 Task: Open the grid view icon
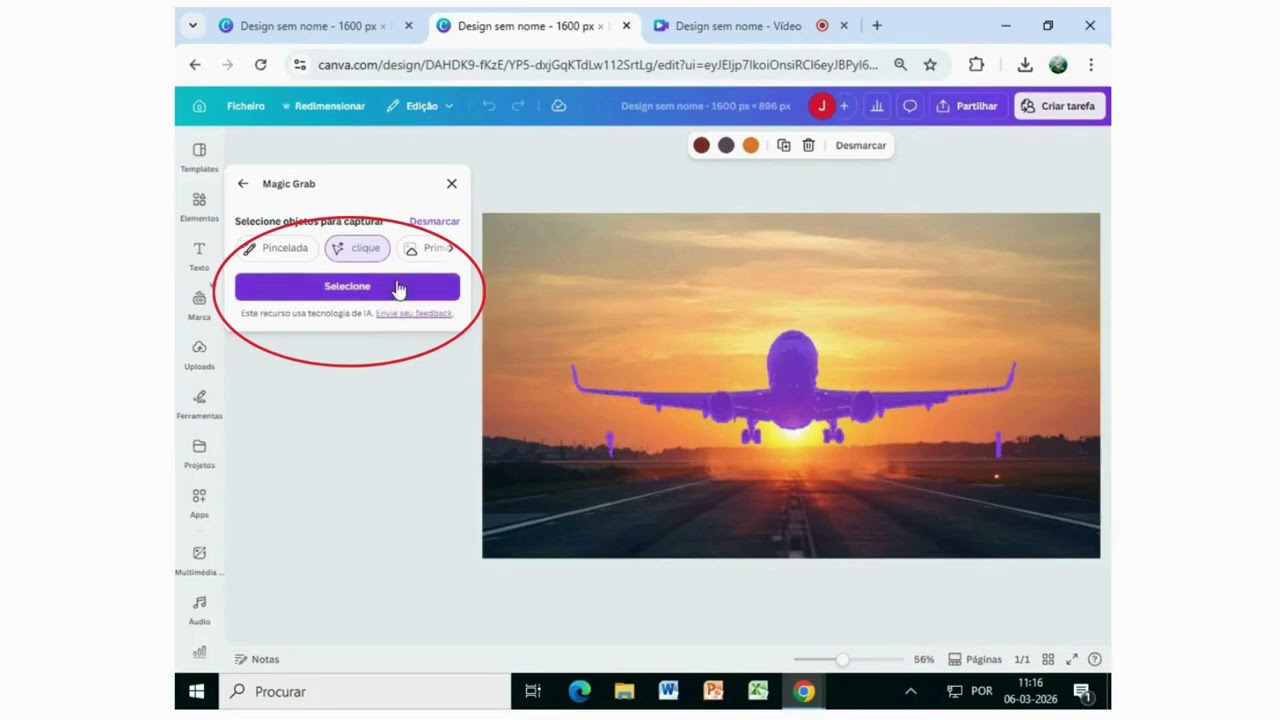[x=1048, y=659]
